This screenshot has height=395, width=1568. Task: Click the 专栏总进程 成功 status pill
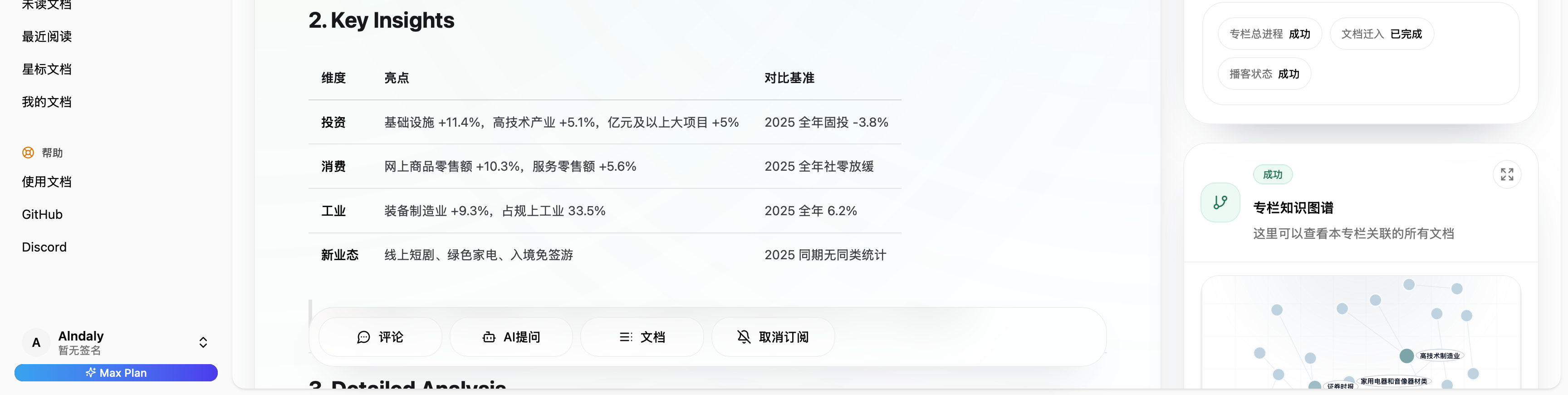pyautogui.click(x=1269, y=34)
